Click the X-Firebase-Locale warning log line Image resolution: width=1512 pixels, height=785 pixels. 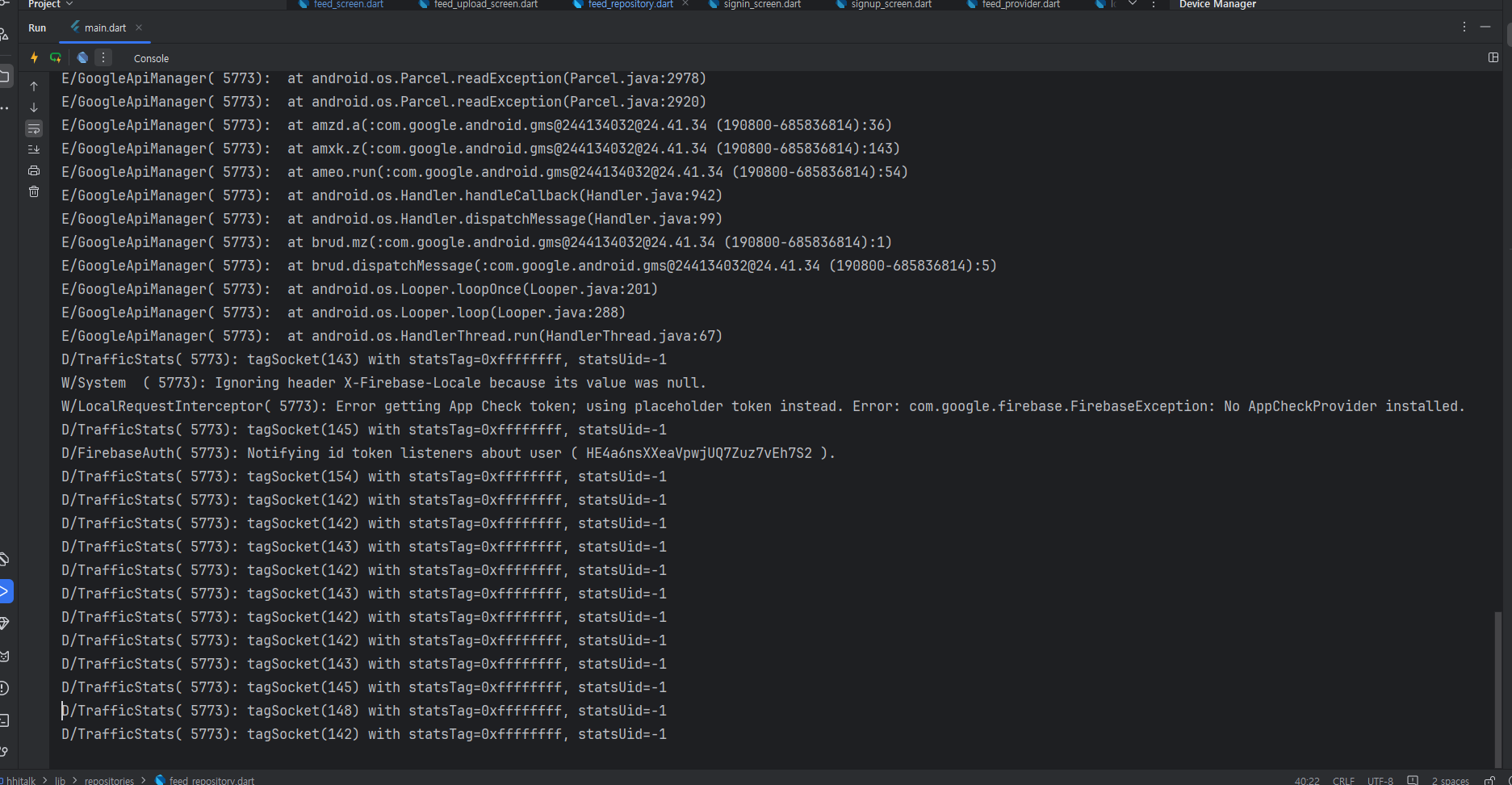(x=383, y=383)
